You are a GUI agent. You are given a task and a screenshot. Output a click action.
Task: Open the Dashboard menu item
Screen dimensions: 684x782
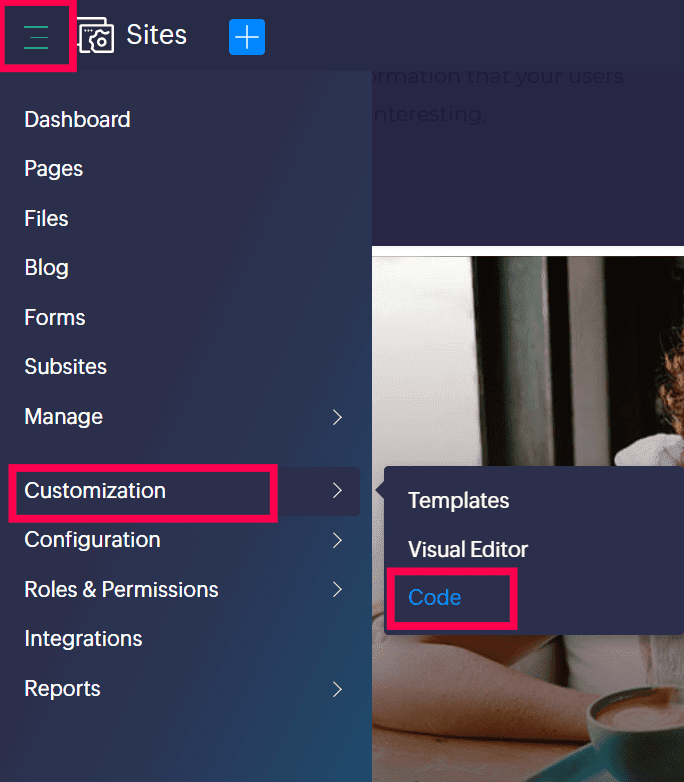pyautogui.click(x=77, y=120)
